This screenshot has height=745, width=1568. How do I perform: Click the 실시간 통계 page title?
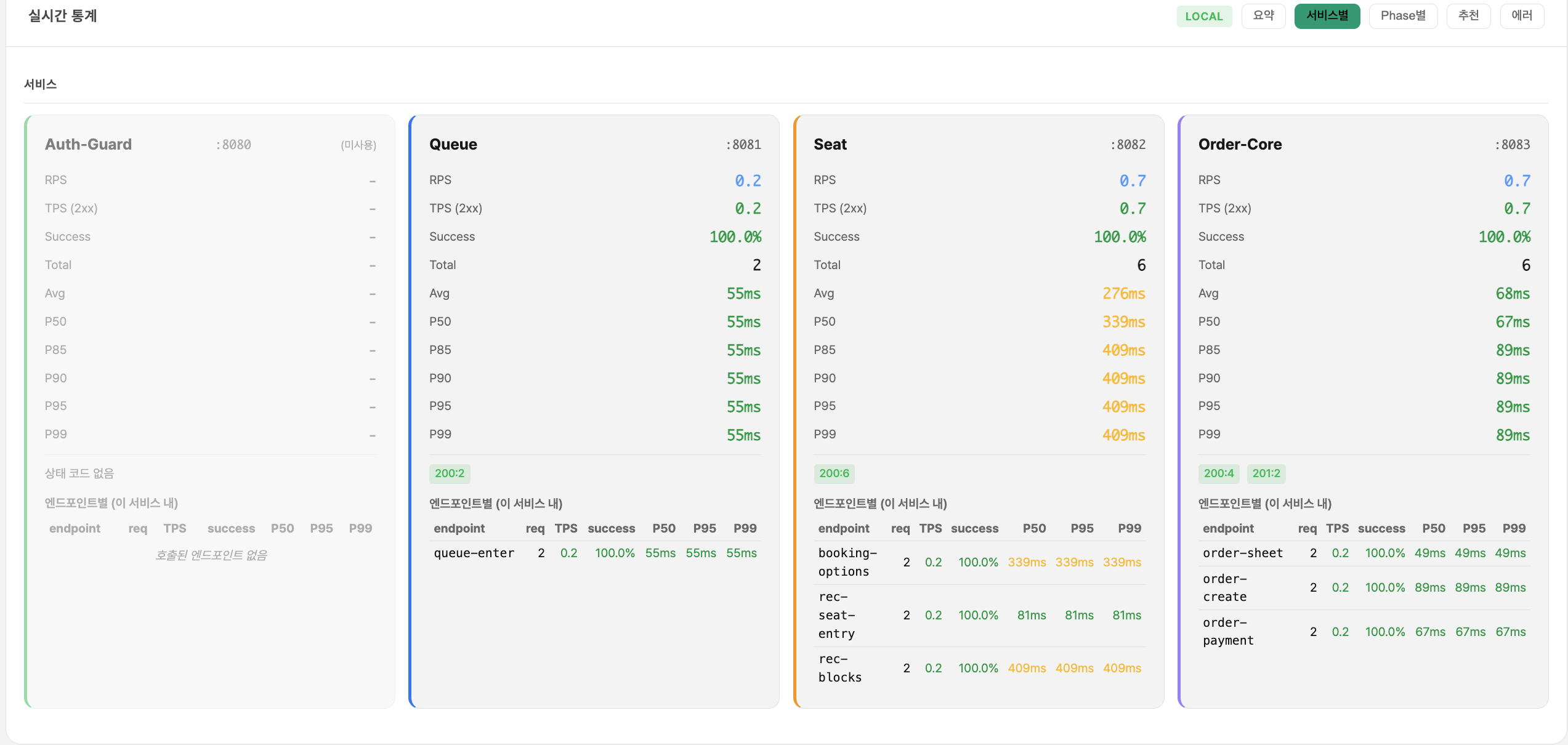tap(61, 16)
